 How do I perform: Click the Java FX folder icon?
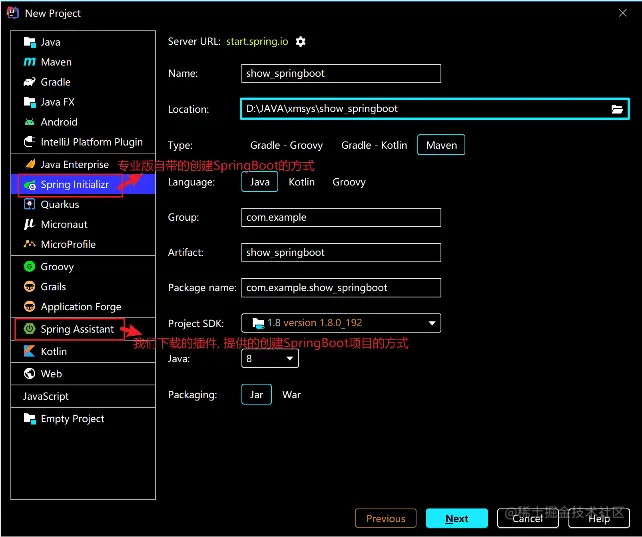click(x=29, y=102)
